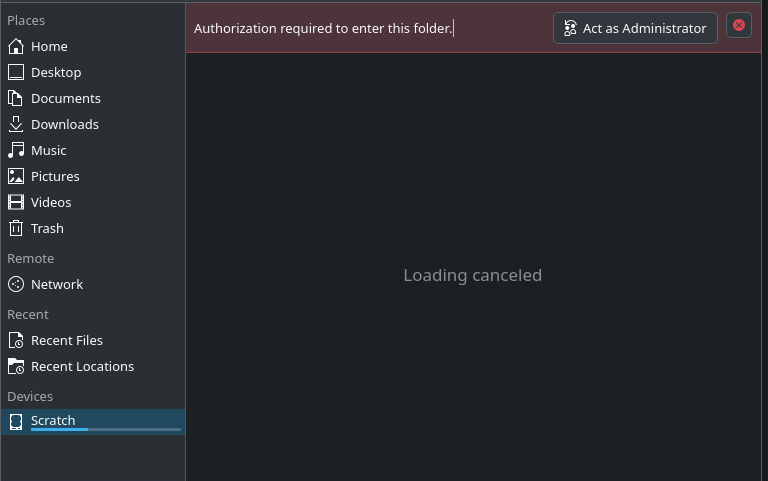Click the Home house icon

point(16,46)
